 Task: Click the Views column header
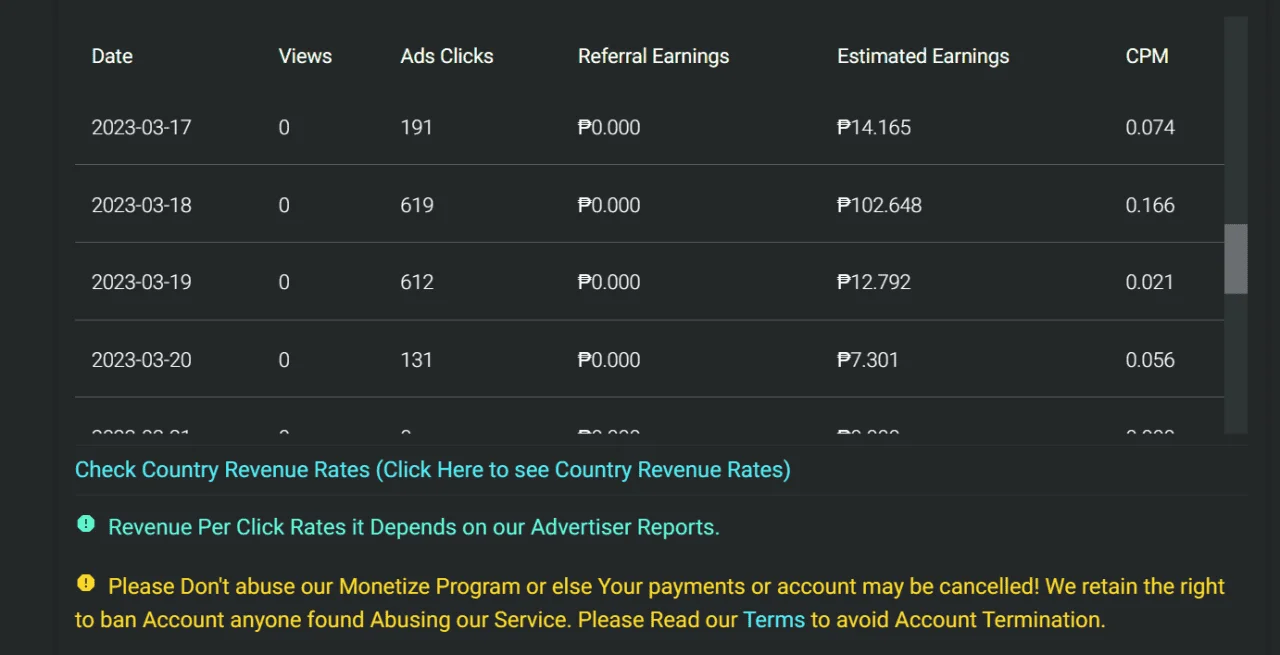click(x=305, y=56)
